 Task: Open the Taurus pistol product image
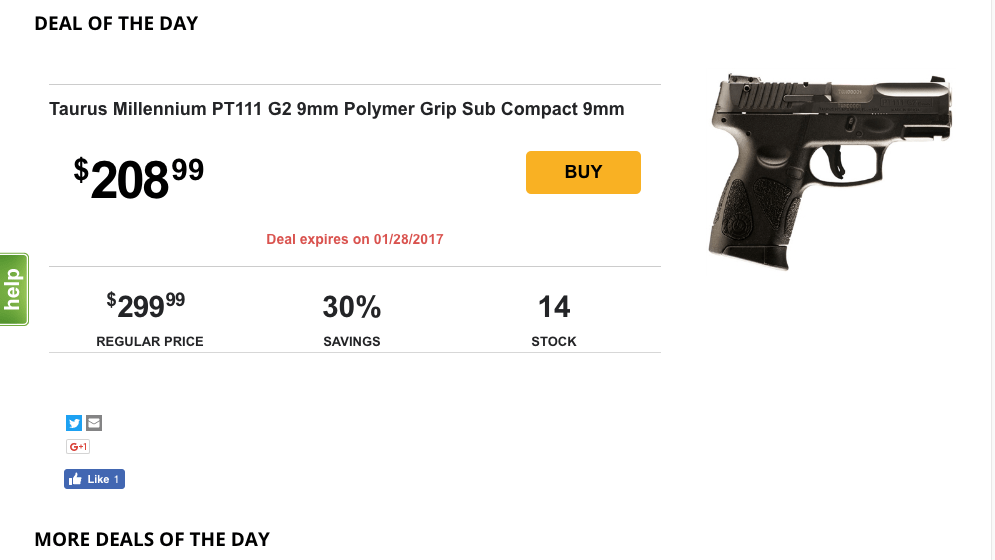(x=829, y=171)
